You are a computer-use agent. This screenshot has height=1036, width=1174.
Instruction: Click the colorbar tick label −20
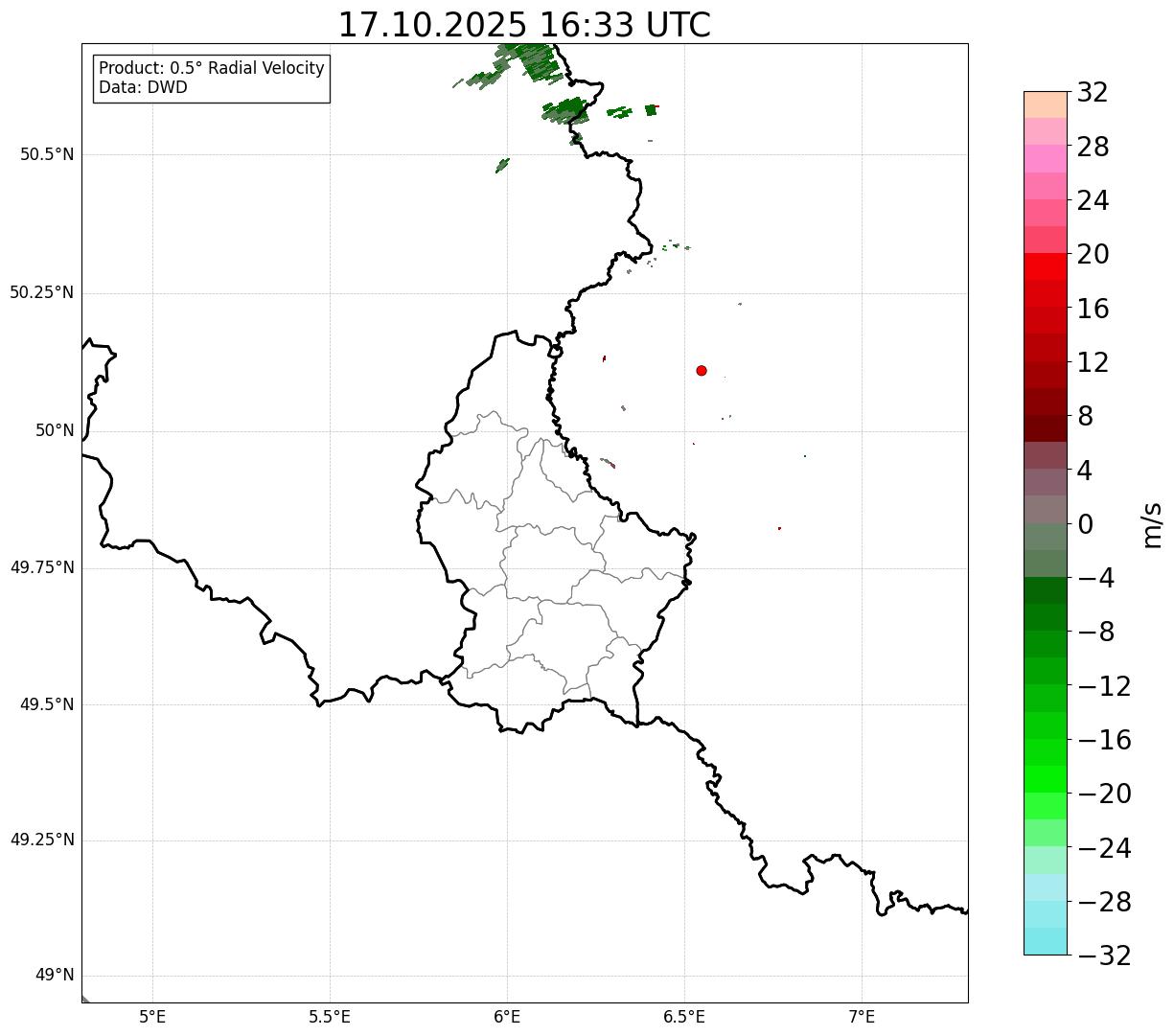coord(1104,794)
